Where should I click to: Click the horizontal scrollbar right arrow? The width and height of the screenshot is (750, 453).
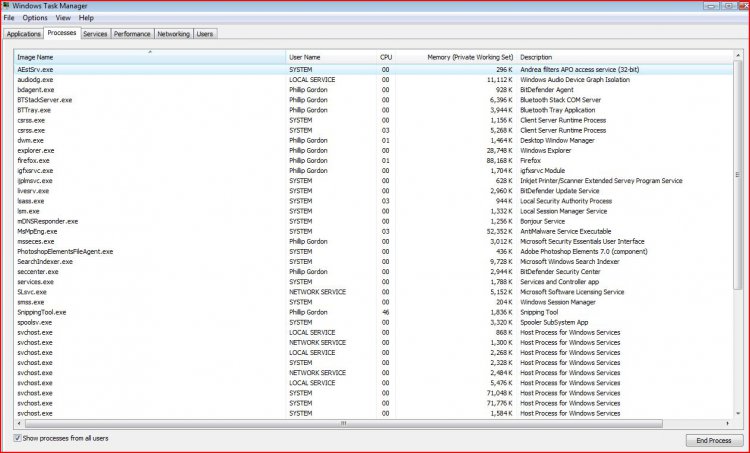point(728,423)
